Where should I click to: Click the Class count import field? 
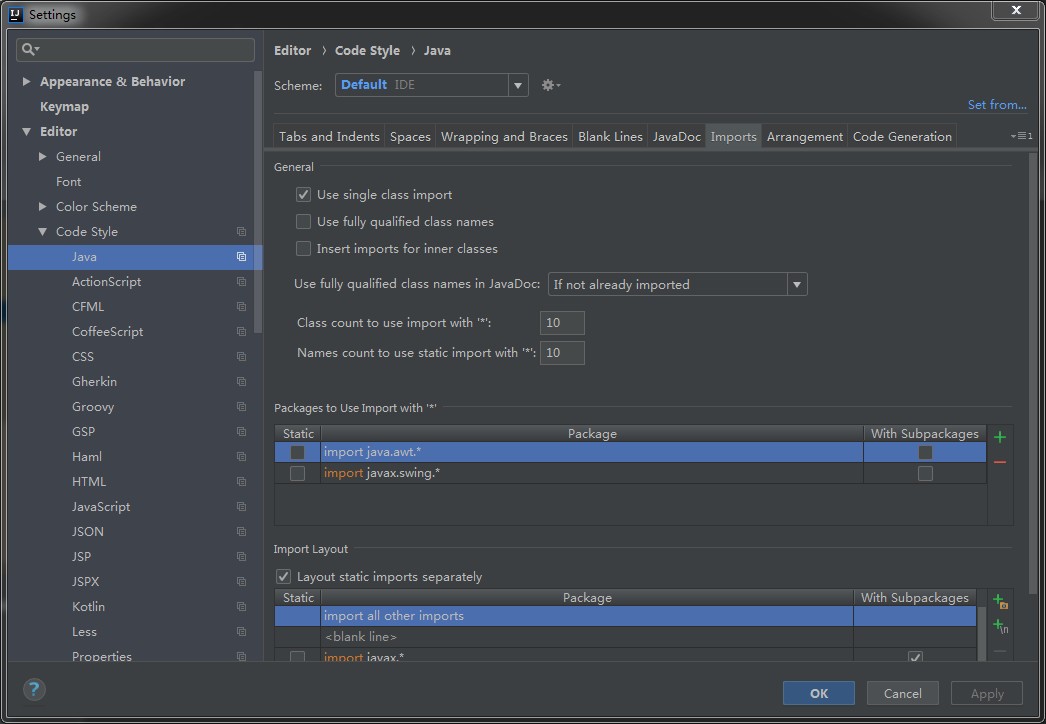point(562,323)
